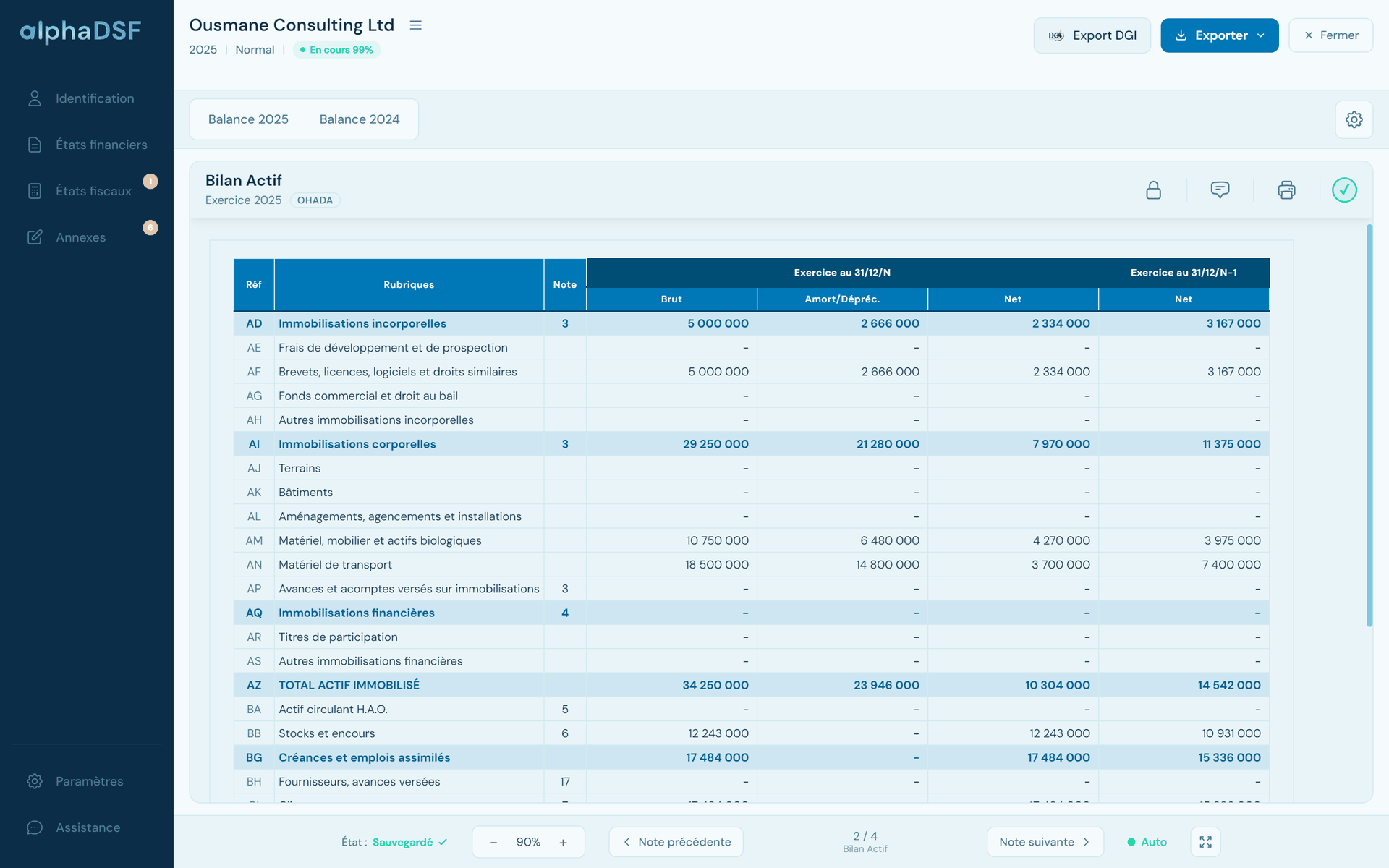The image size is (1389, 868).
Task: Enter fullscreen with the expand icon
Action: [1205, 842]
